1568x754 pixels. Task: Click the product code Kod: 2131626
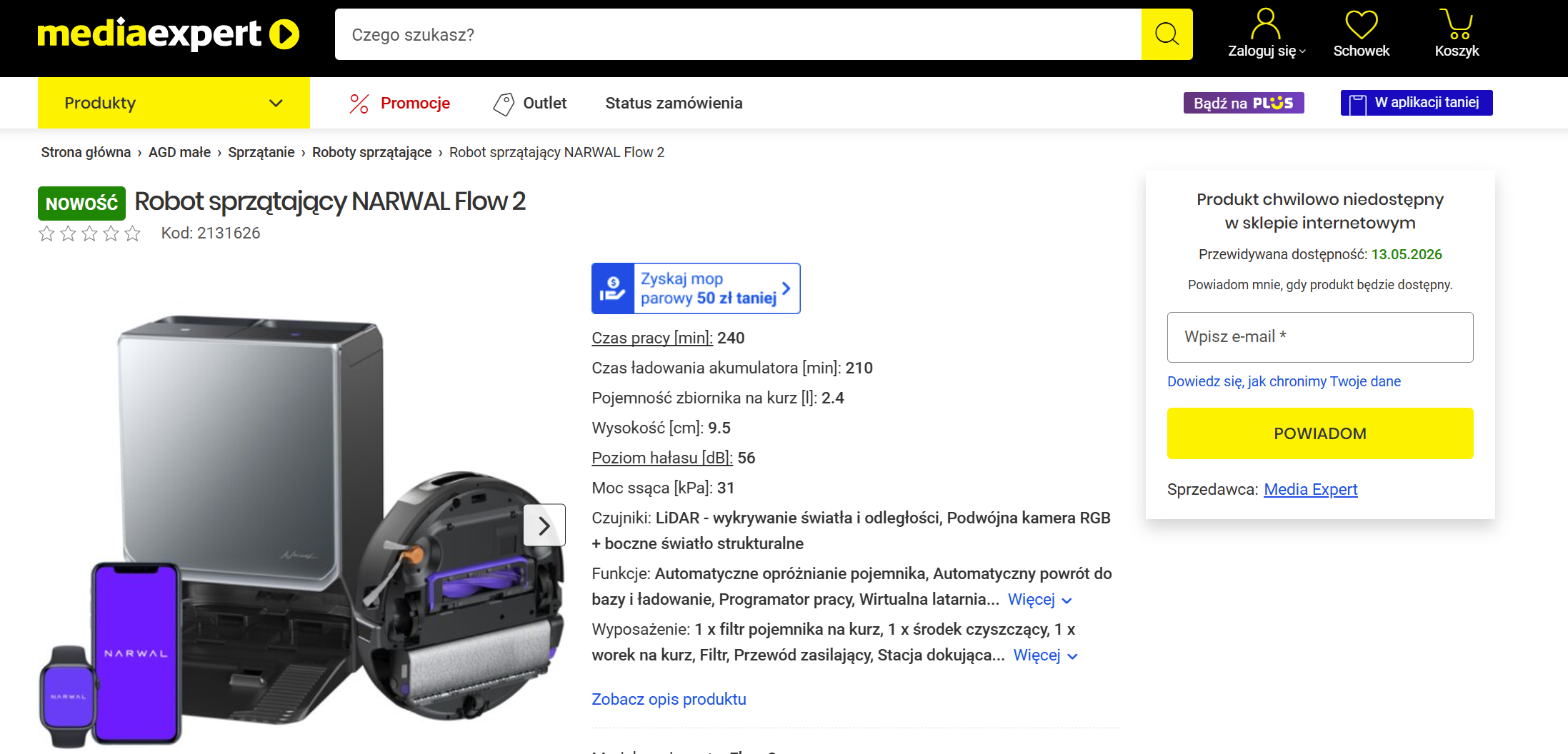pos(211,233)
